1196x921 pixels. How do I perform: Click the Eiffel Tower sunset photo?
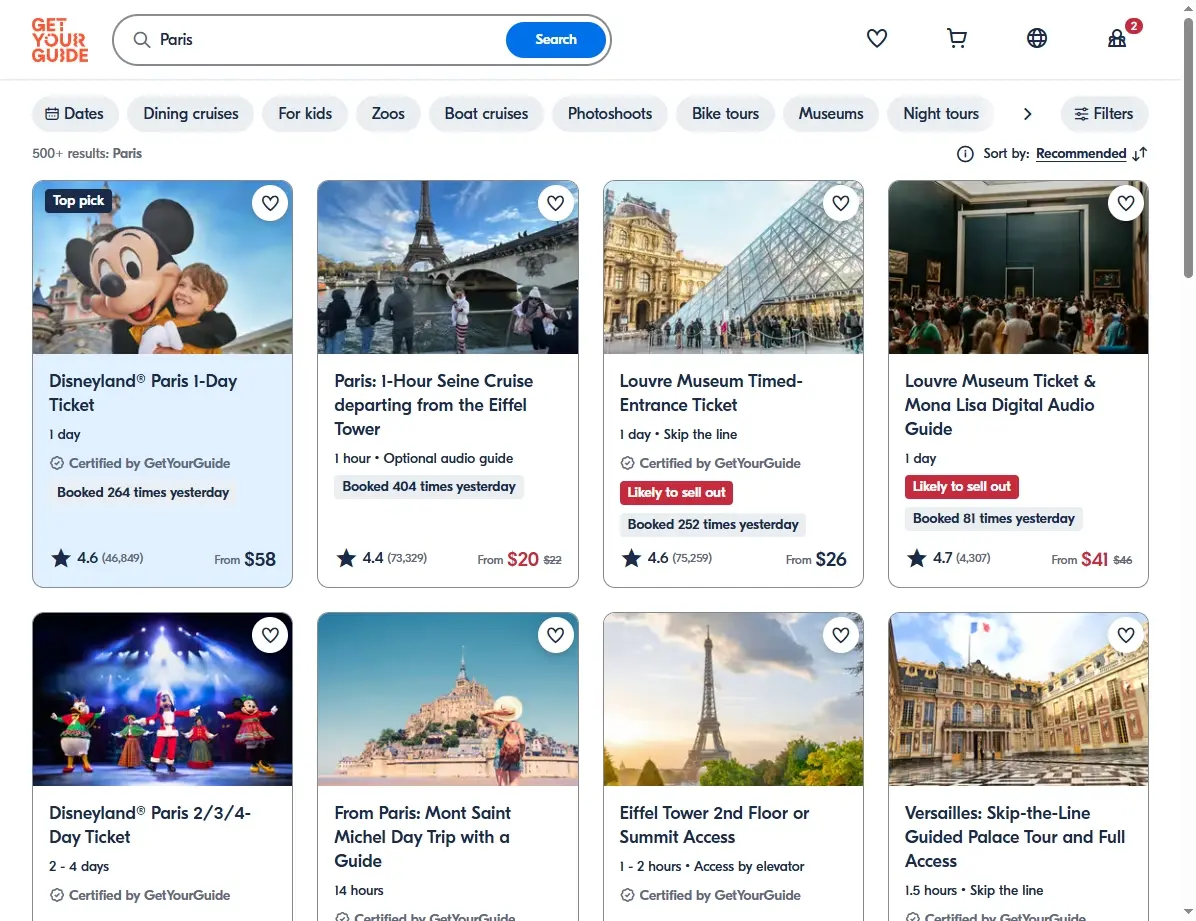click(733, 699)
